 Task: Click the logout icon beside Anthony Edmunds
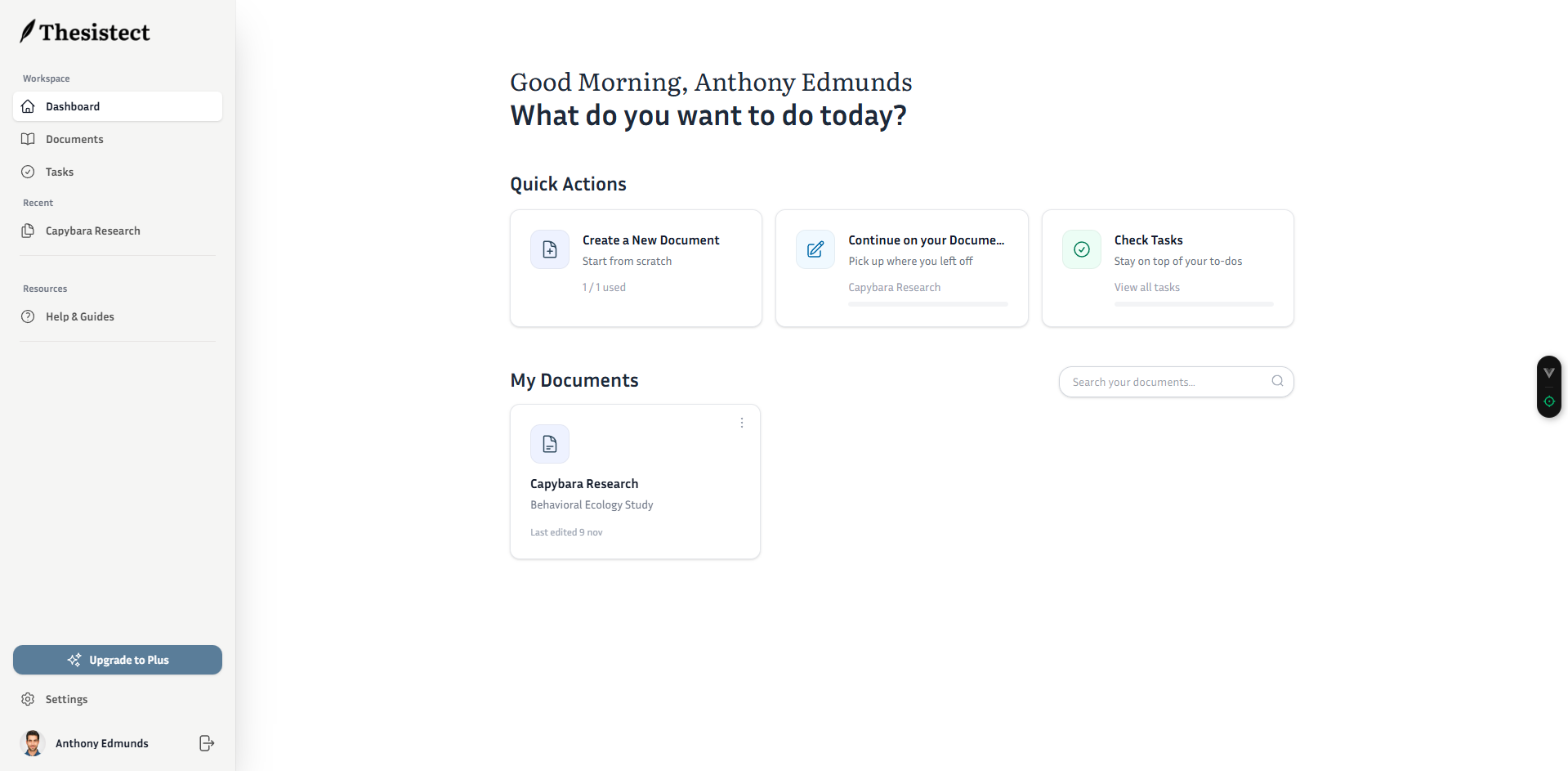207,743
